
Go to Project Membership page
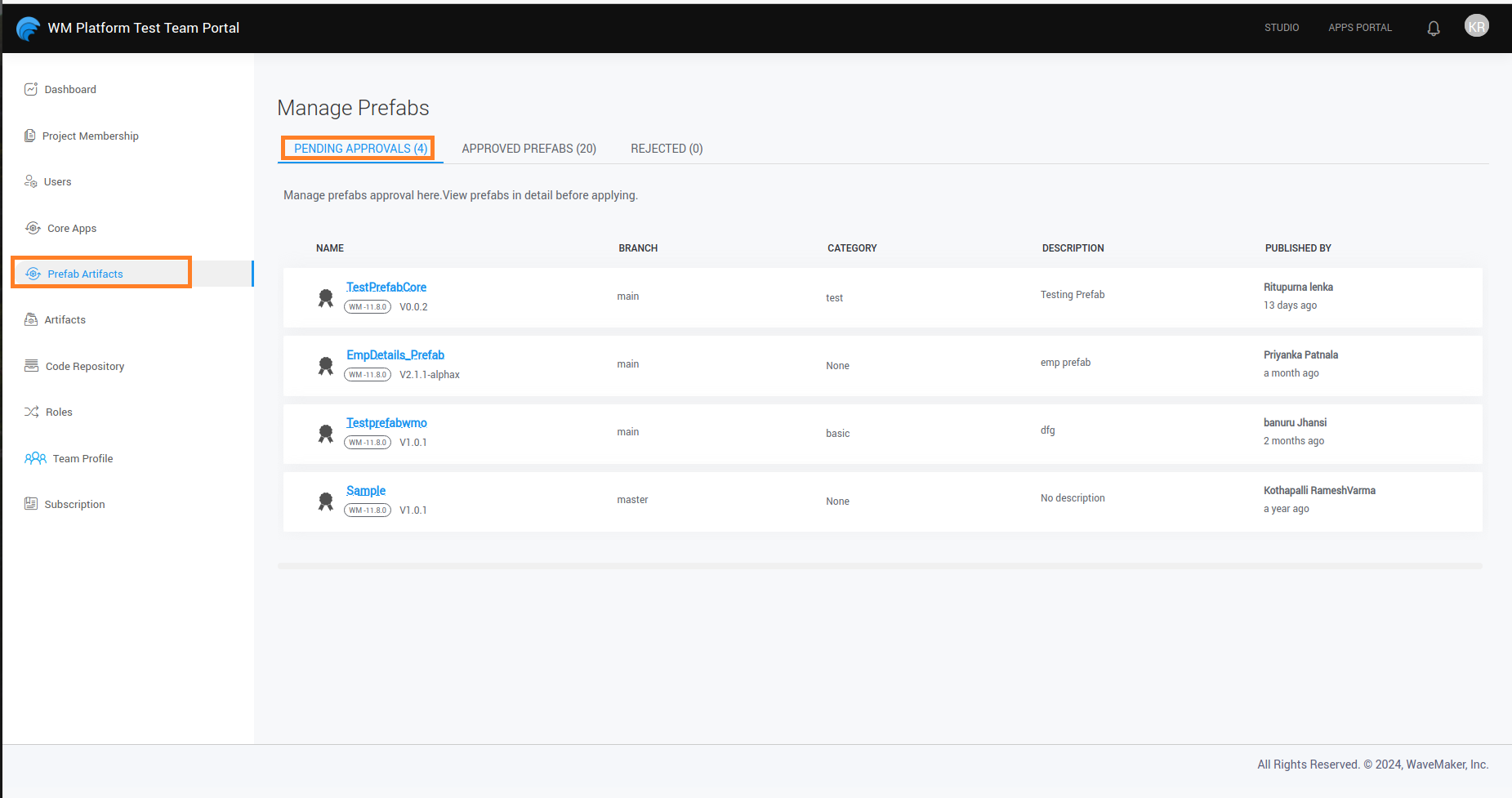coord(90,136)
